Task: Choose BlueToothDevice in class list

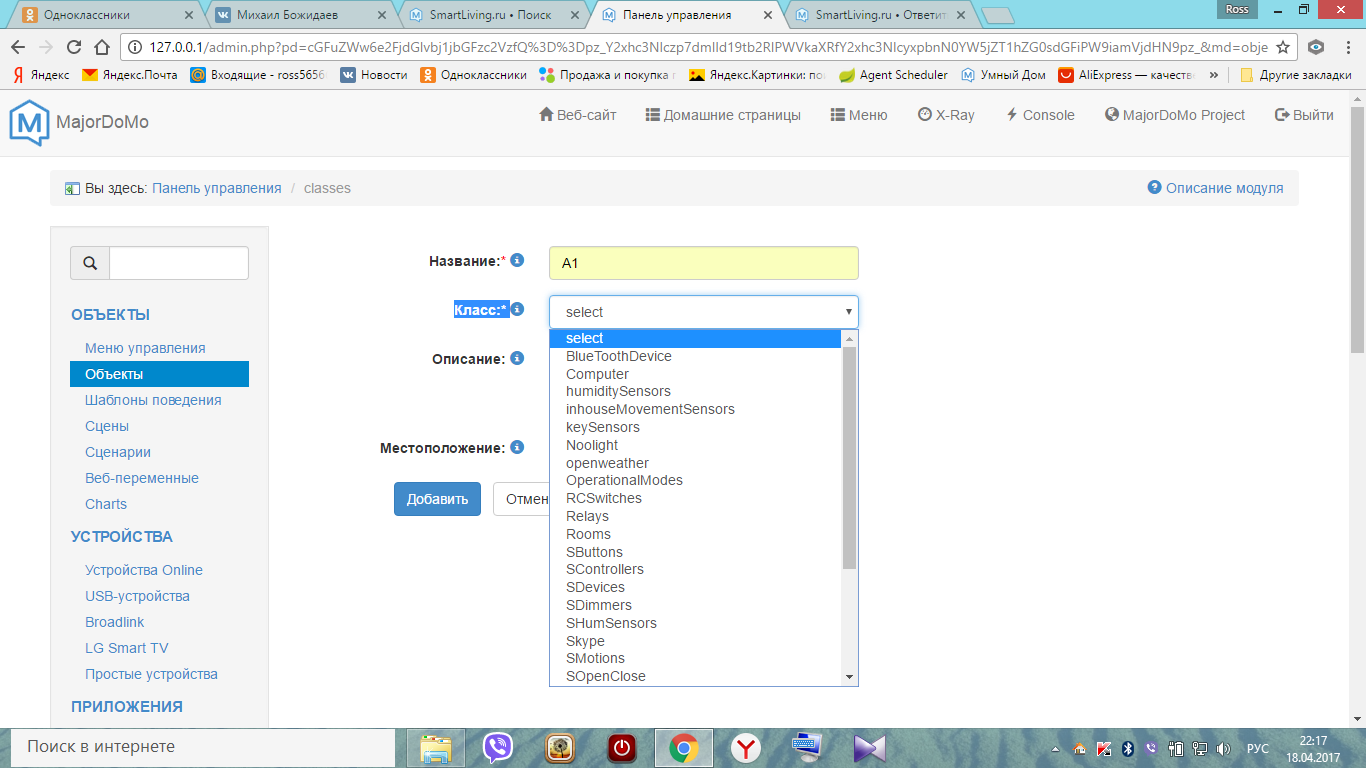Action: [x=696, y=356]
